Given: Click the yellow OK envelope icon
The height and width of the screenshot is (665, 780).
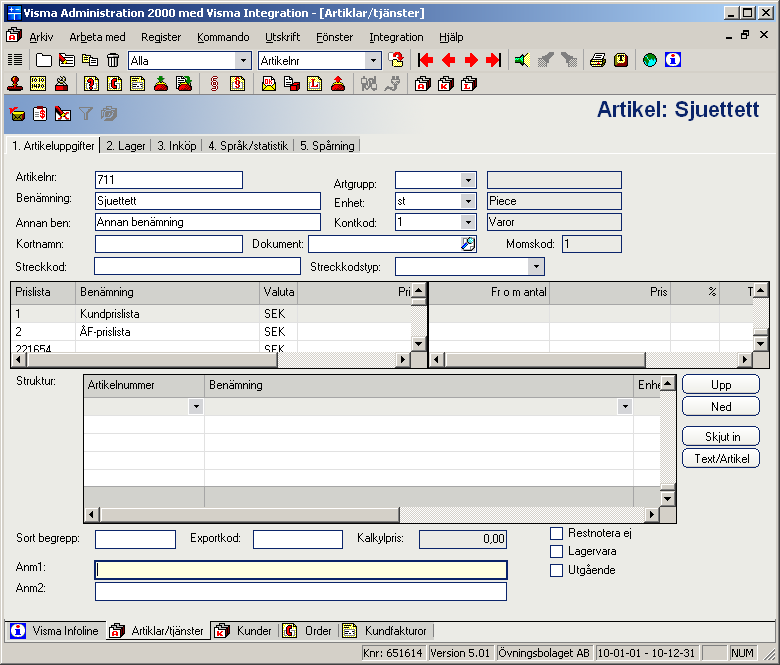Looking at the screenshot, I should (269, 84).
